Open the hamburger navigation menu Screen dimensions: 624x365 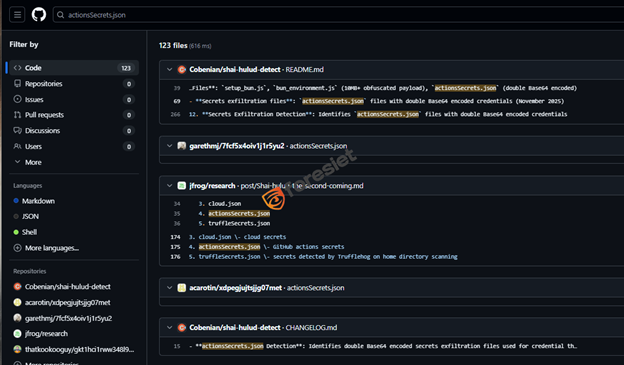tap(17, 15)
